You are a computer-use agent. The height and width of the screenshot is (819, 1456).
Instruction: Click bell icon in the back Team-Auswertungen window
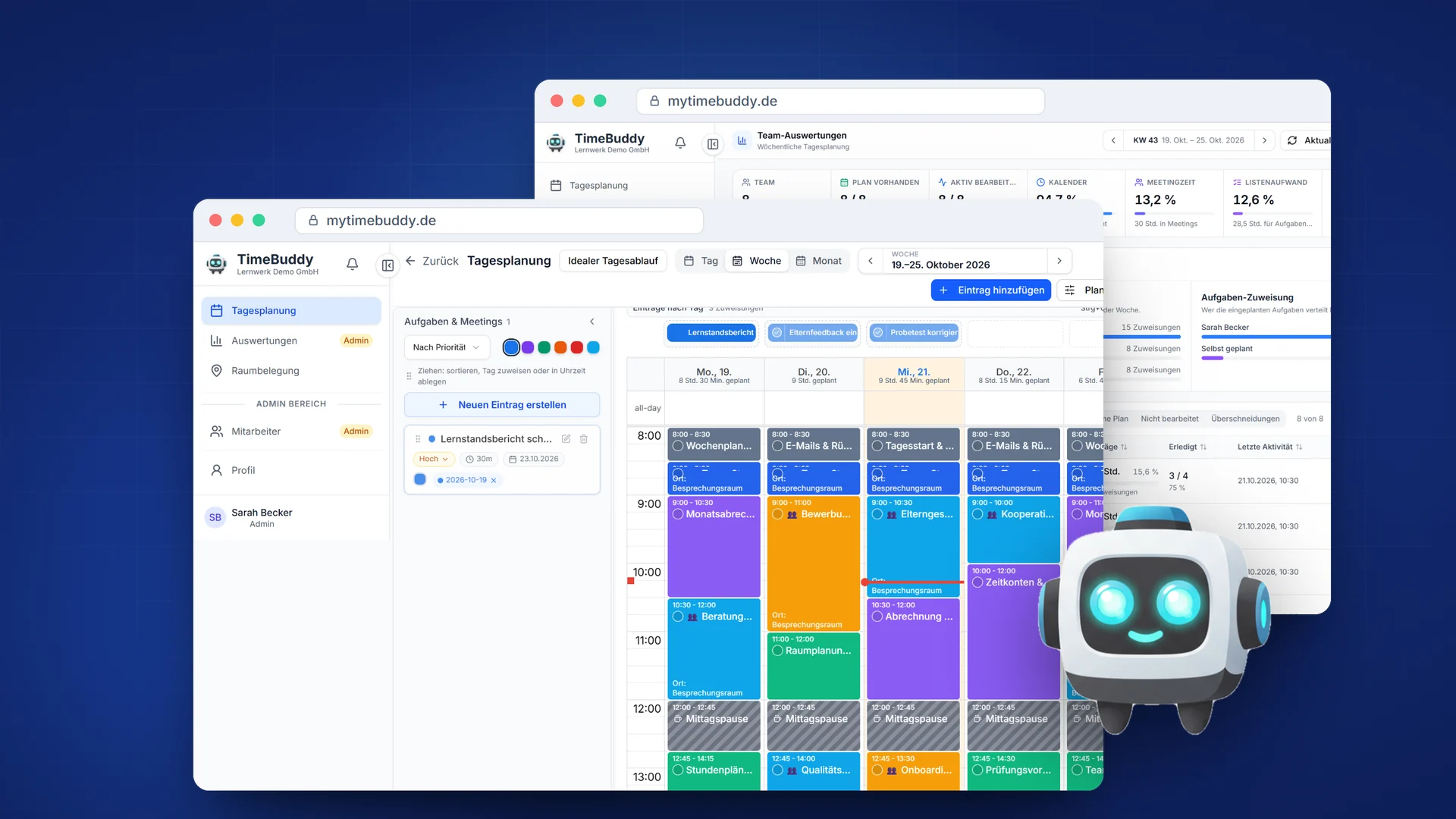680,143
